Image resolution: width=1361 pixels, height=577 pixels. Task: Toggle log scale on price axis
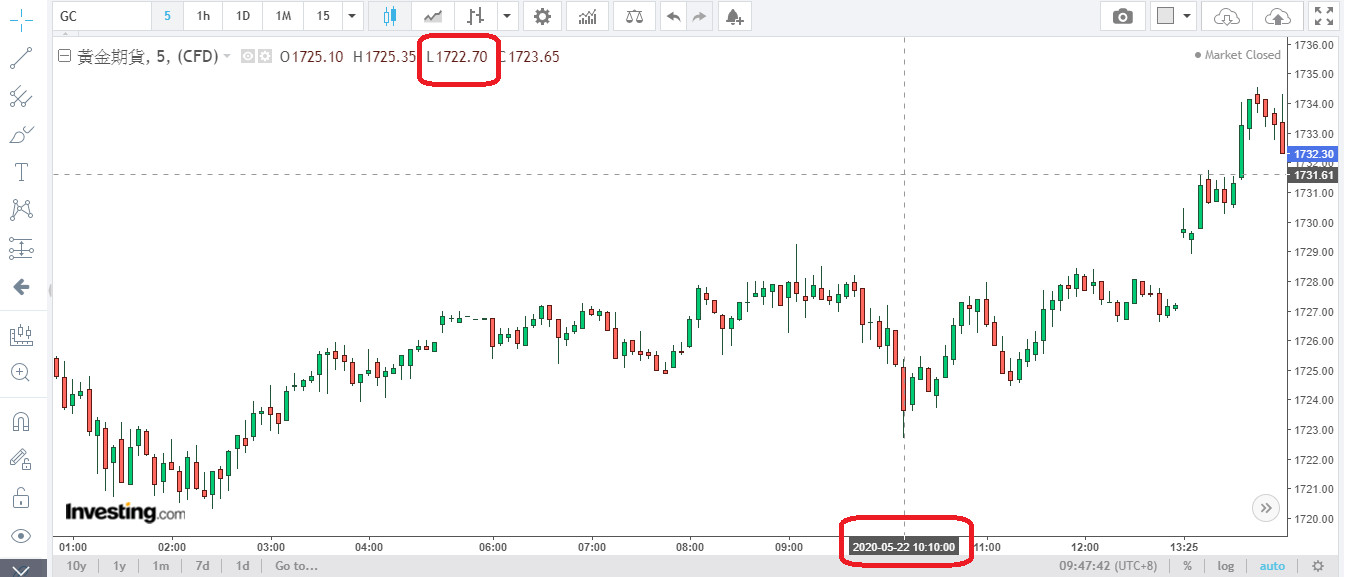click(x=1226, y=566)
